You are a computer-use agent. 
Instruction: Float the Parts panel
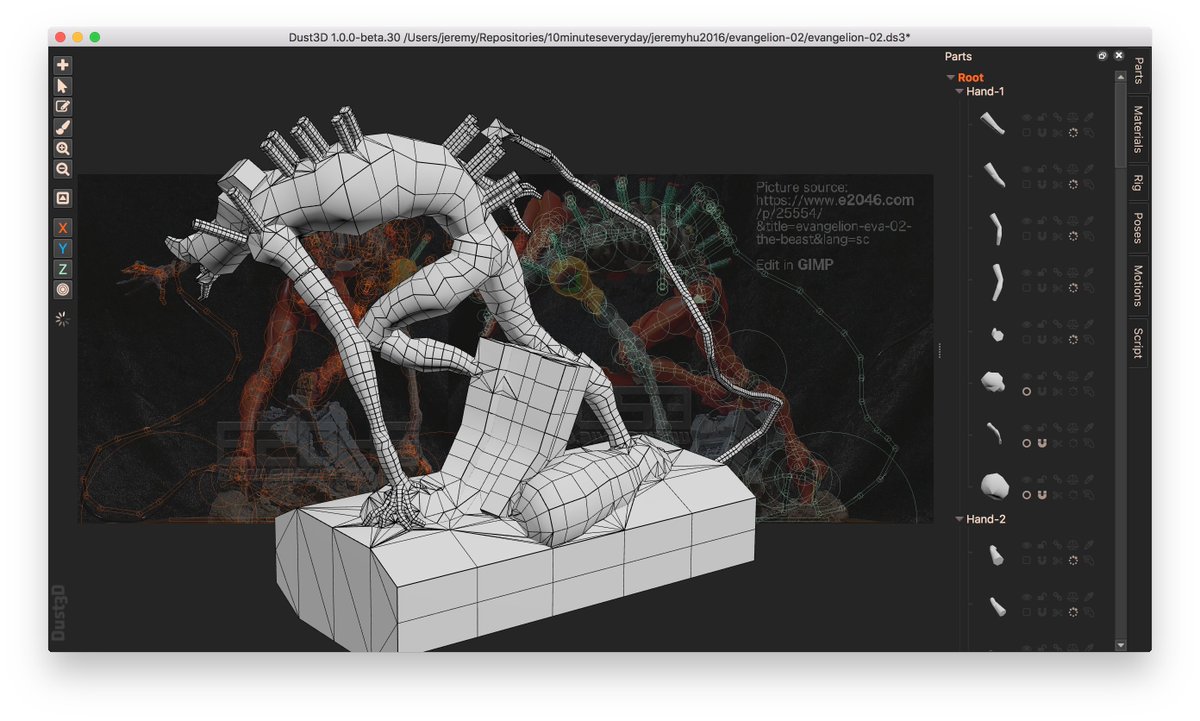point(1102,56)
